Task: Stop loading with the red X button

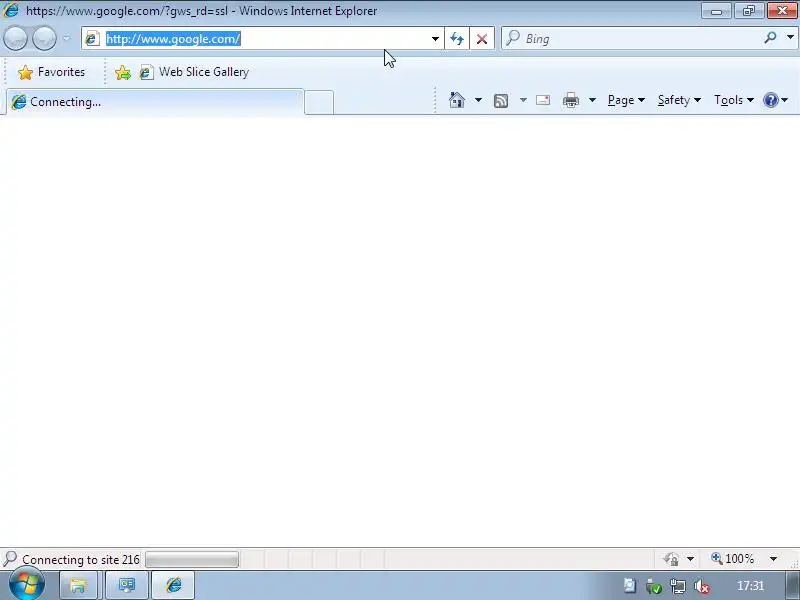Action: (x=482, y=39)
